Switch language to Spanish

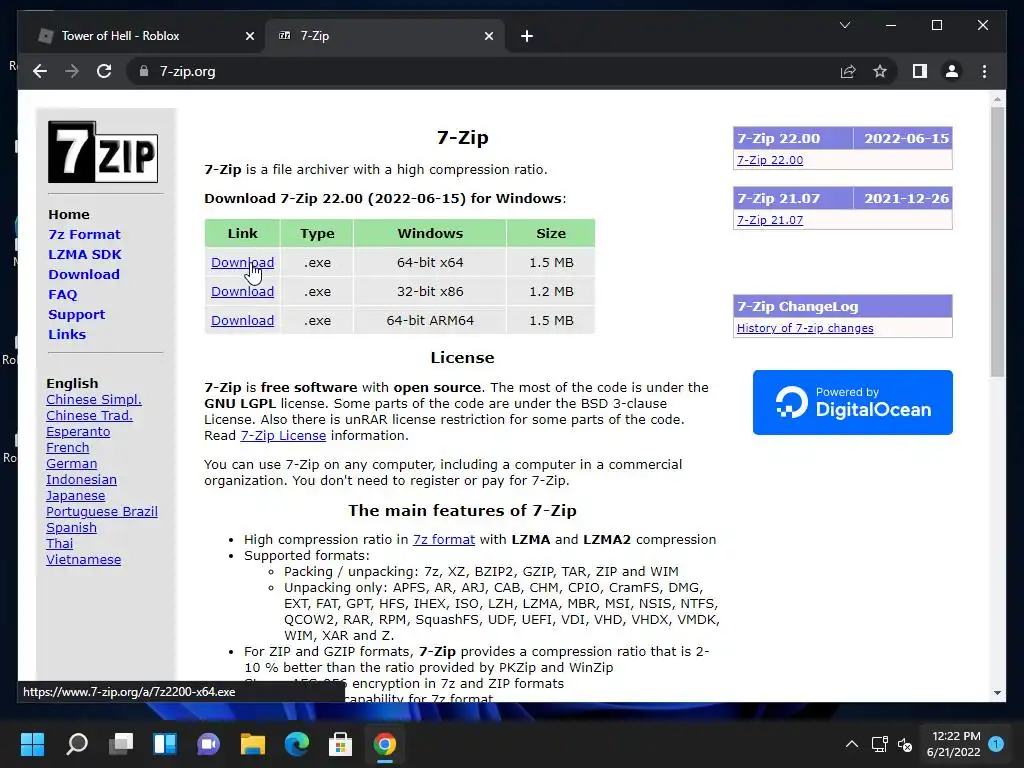pos(71,528)
